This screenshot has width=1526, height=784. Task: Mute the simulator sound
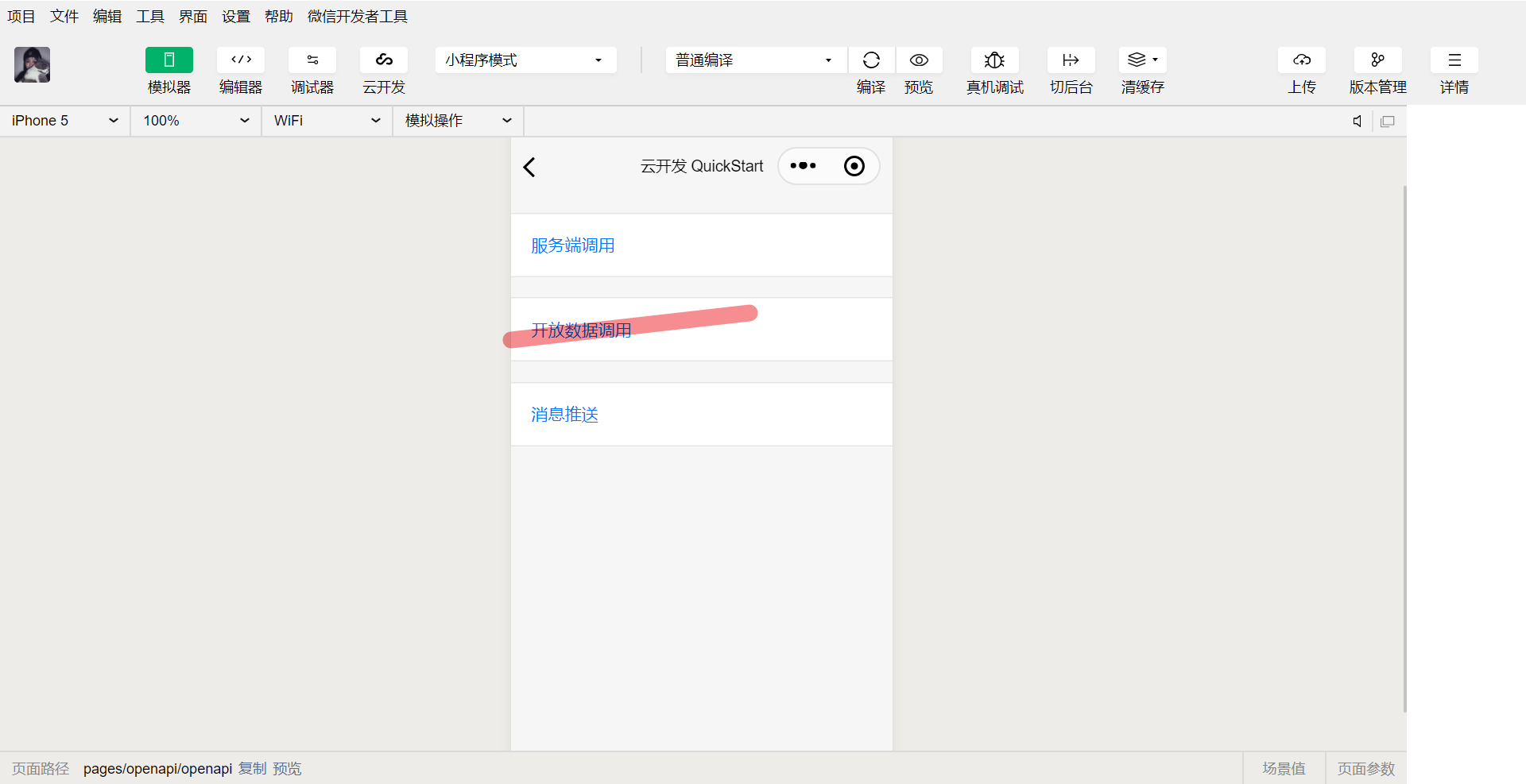point(1358,122)
